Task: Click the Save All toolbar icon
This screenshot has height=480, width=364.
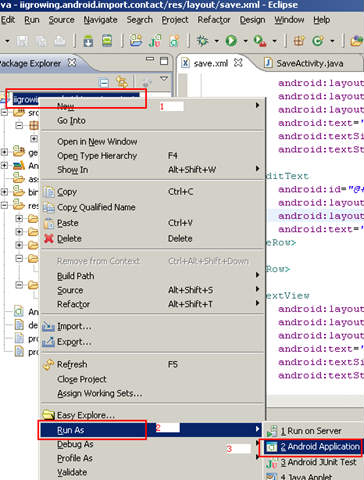Action: [x=41, y=41]
